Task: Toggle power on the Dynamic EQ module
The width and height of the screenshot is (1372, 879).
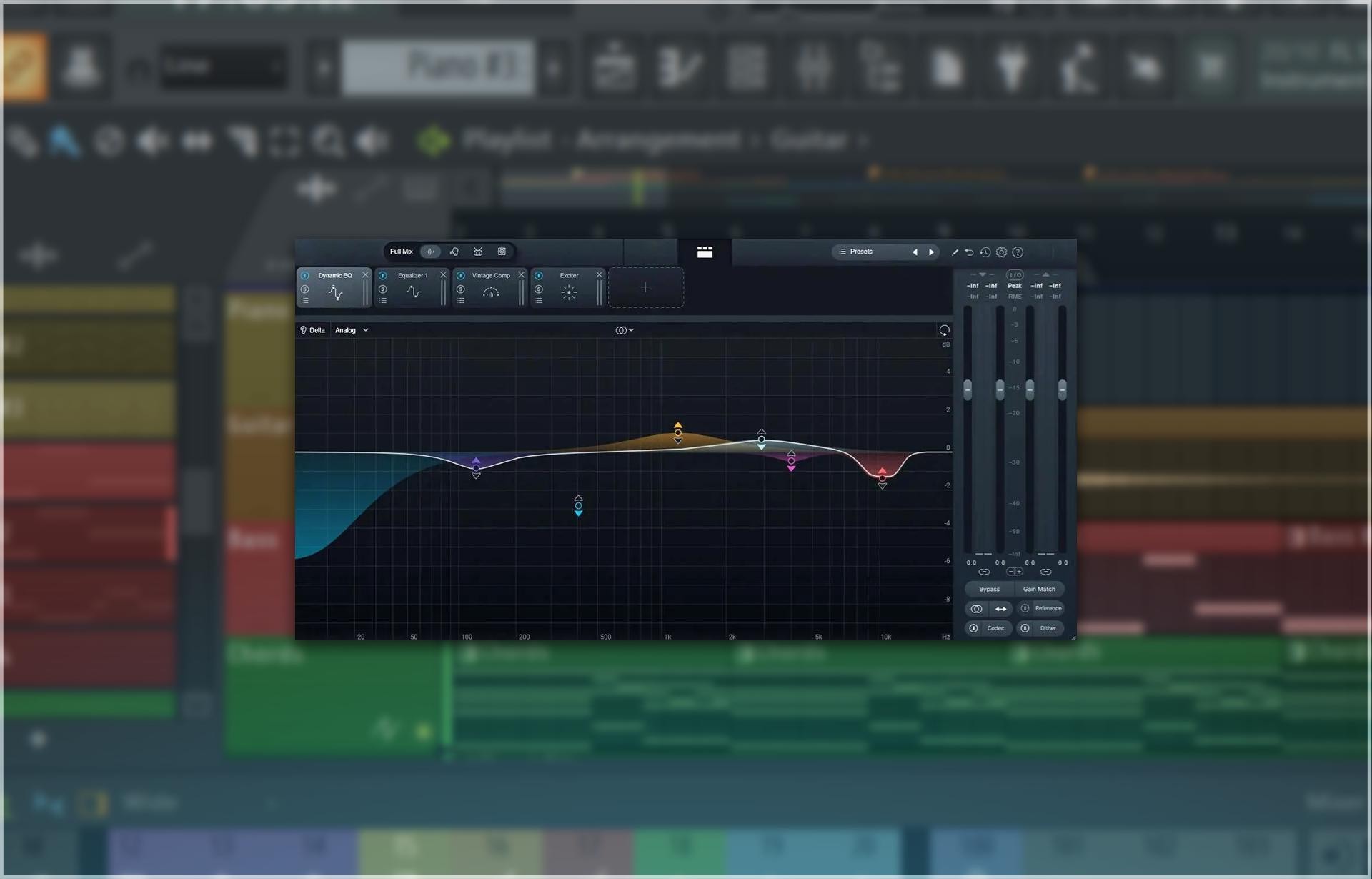Action: tap(305, 276)
